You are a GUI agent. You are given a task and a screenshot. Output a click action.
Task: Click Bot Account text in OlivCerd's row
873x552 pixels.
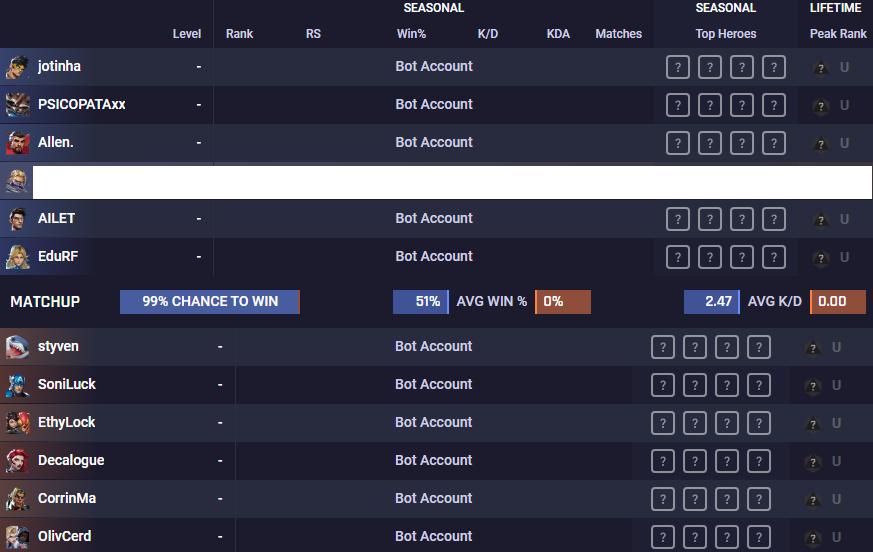click(434, 536)
